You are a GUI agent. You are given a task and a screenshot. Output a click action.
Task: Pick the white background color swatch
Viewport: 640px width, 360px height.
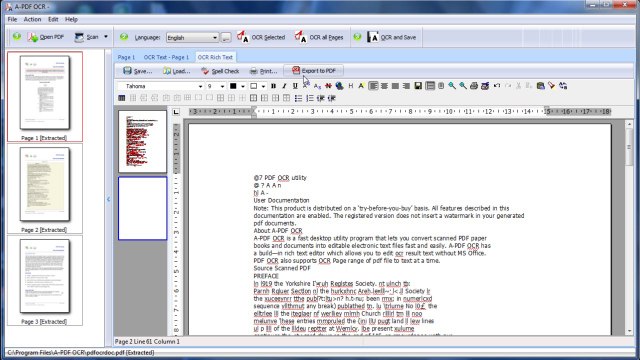point(253,86)
